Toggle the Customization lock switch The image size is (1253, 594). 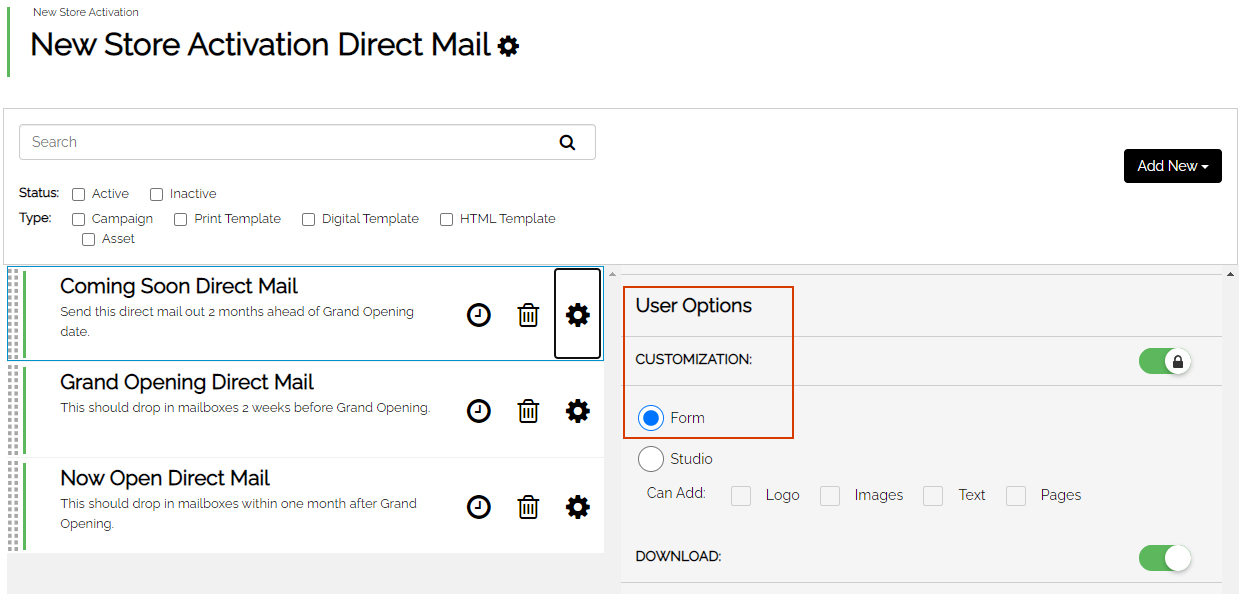coord(1165,361)
